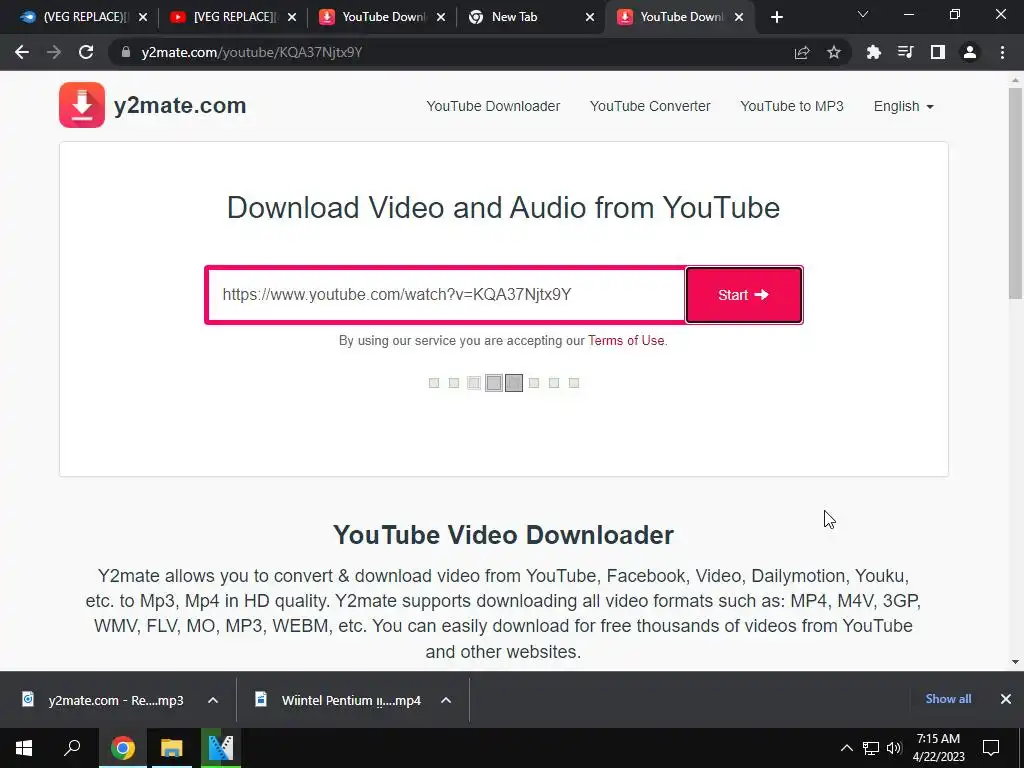Viewport: 1024px width, 768px height.
Task: Open volume control tray icon
Action: coord(894,748)
